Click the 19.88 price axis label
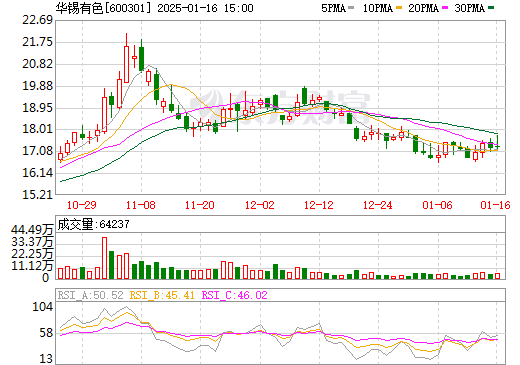Viewport: 520px width, 365px height. pyautogui.click(x=37, y=86)
